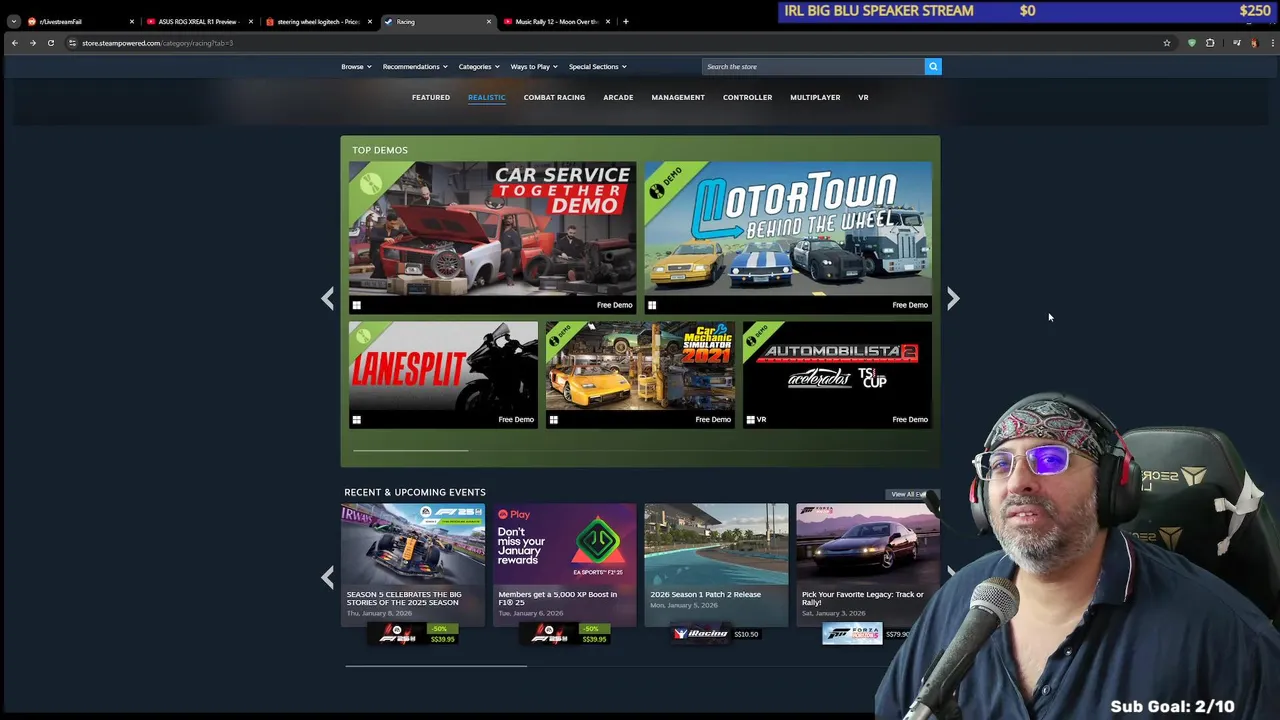
Task: Open a new browser tab with plus
Action: (626, 21)
